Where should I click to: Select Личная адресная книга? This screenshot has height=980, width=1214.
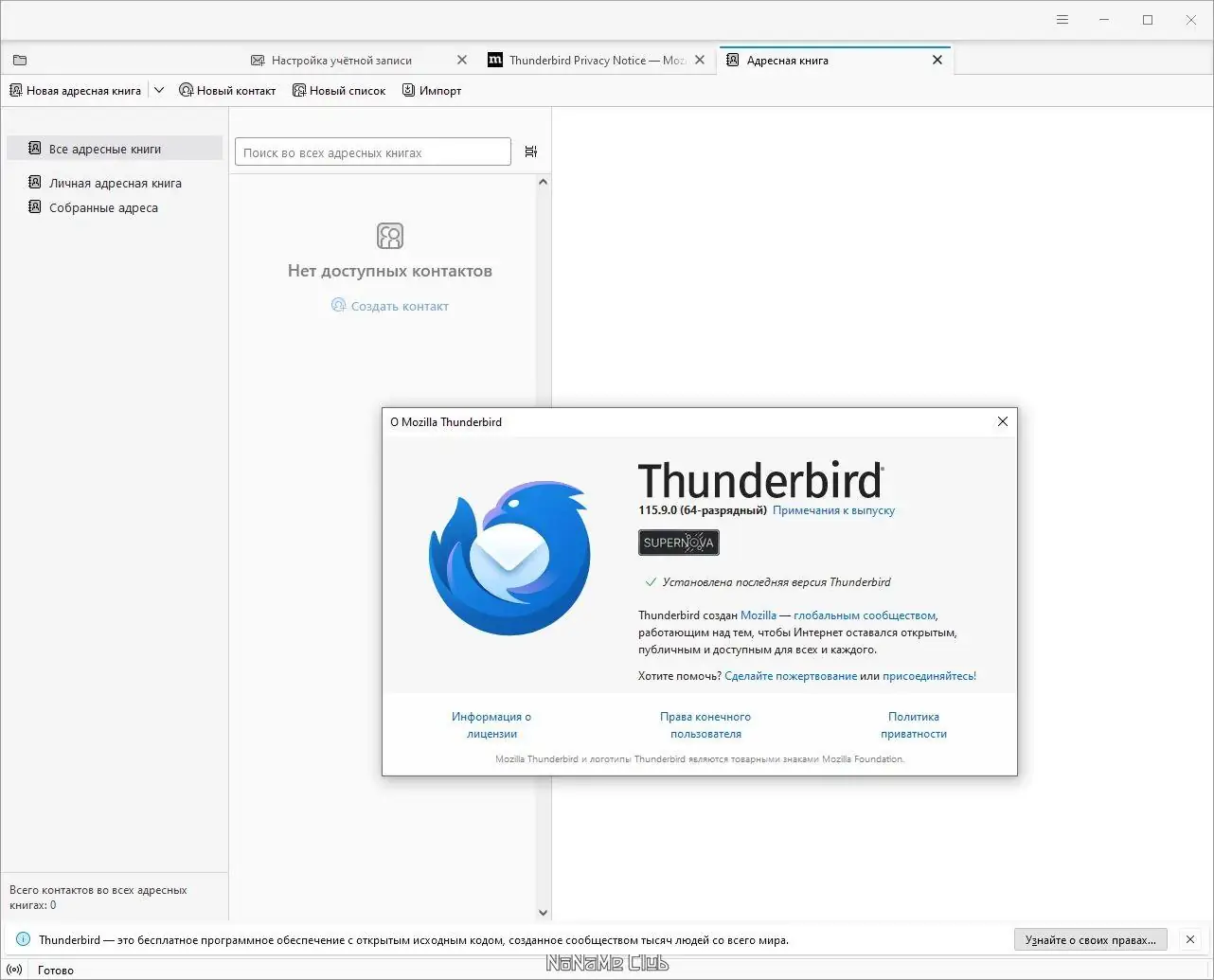115,183
